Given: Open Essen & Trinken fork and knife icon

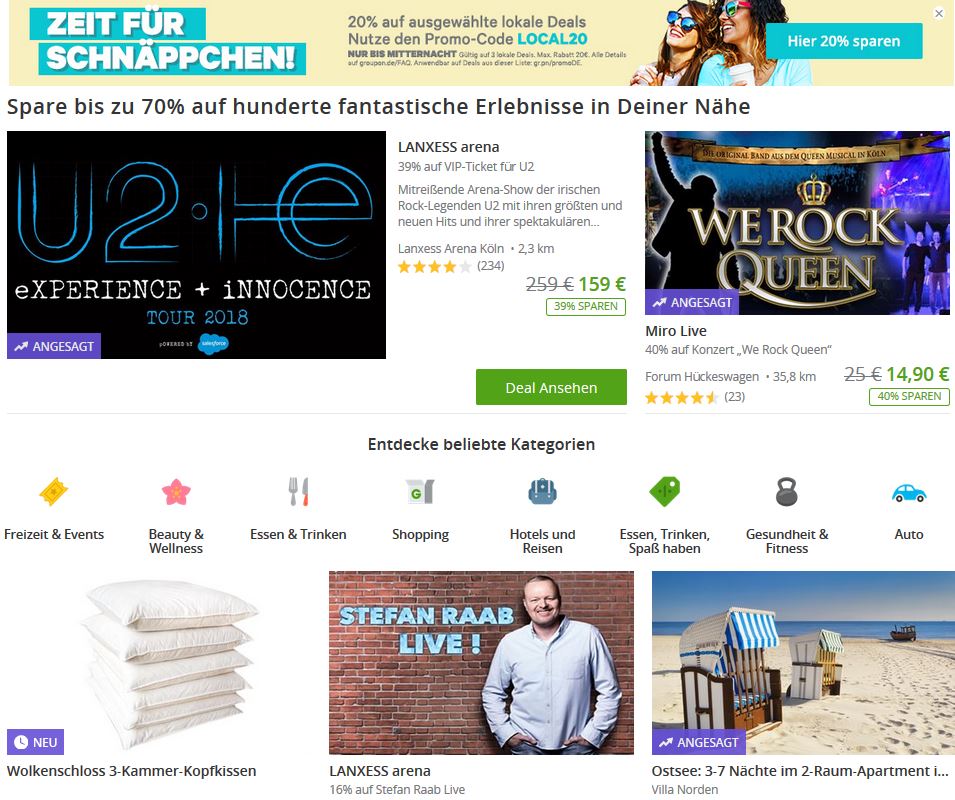Looking at the screenshot, I should tap(298, 492).
